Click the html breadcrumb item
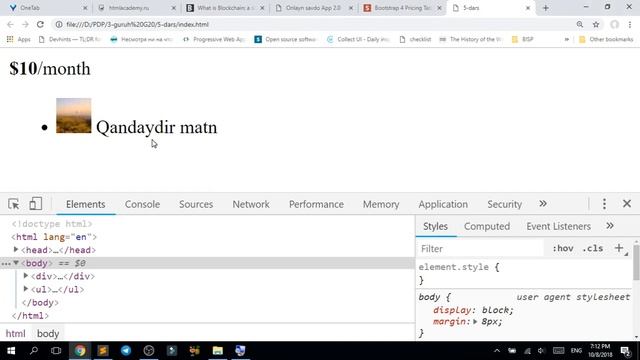Viewport: 640px width, 360px height. click(16, 333)
